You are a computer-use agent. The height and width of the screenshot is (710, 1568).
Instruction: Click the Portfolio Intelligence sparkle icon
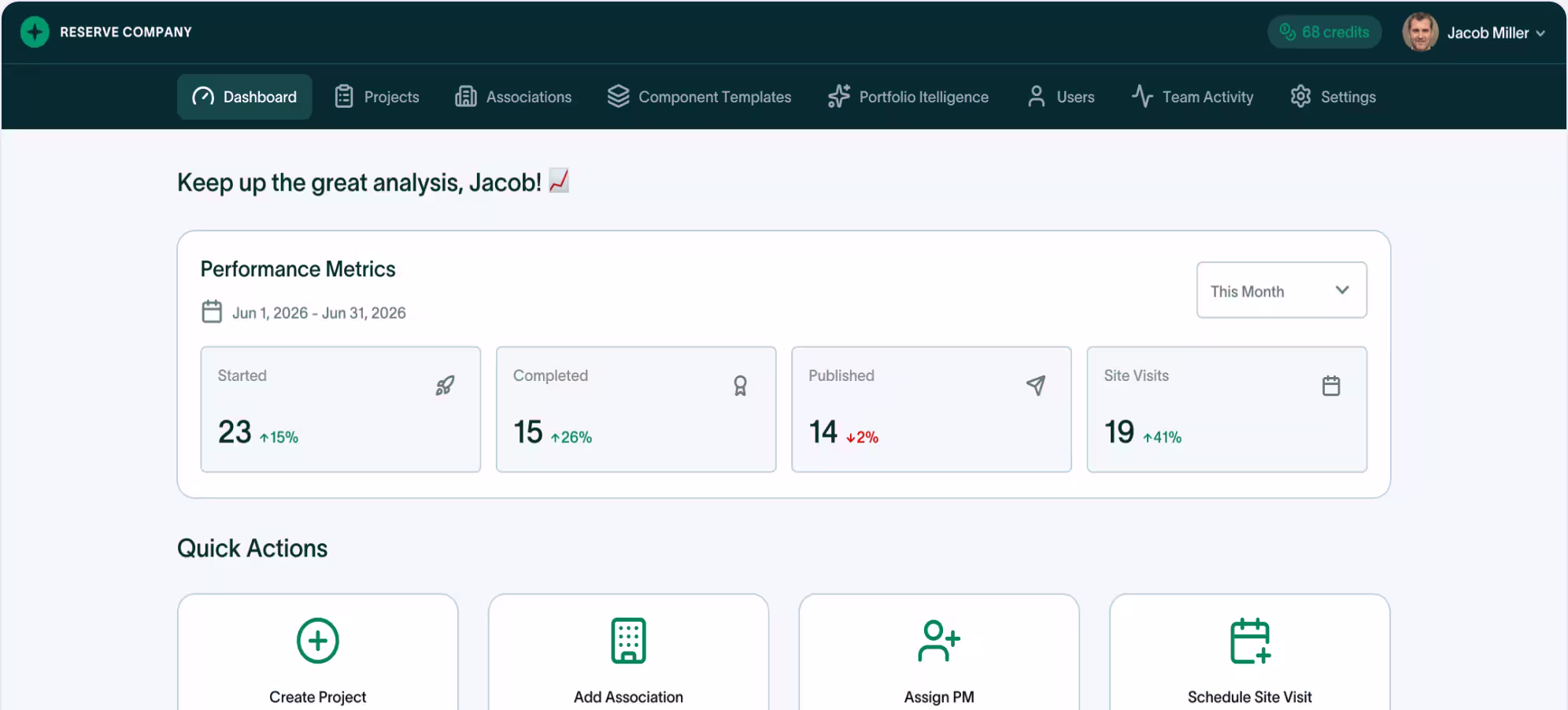pyautogui.click(x=839, y=96)
